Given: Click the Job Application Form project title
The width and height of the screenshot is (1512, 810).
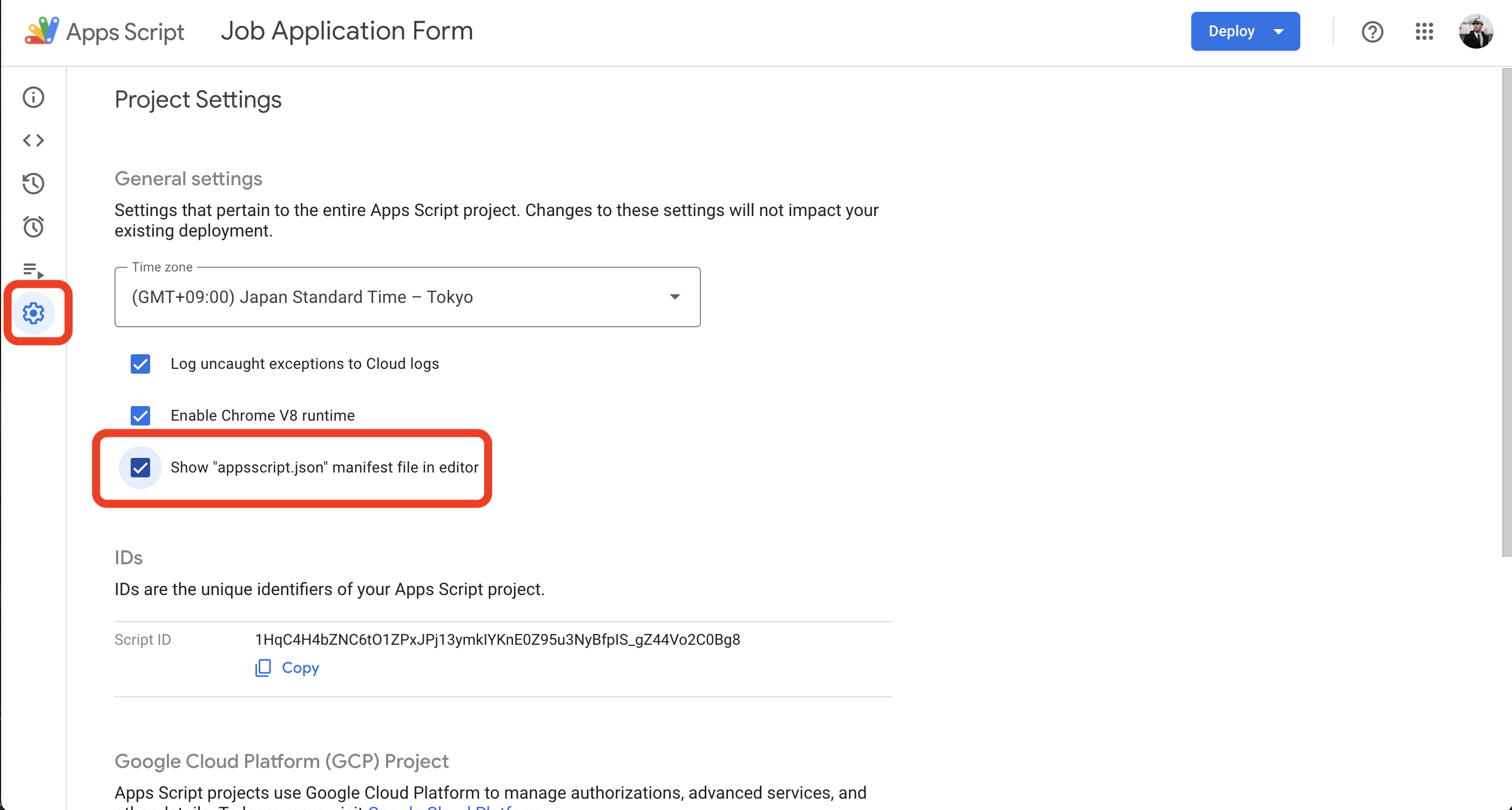Looking at the screenshot, I should click(x=346, y=30).
